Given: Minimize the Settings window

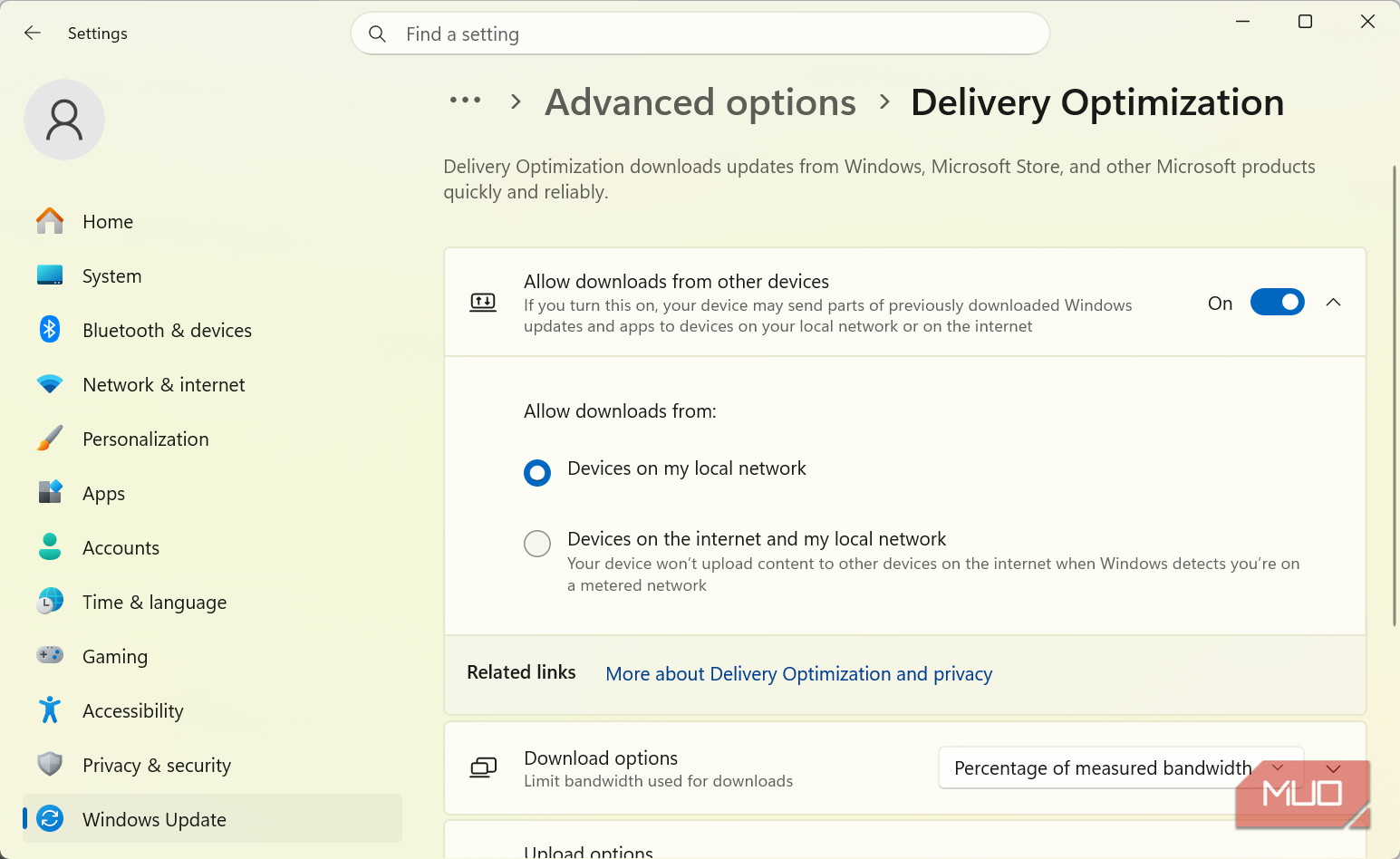Looking at the screenshot, I should (x=1242, y=22).
